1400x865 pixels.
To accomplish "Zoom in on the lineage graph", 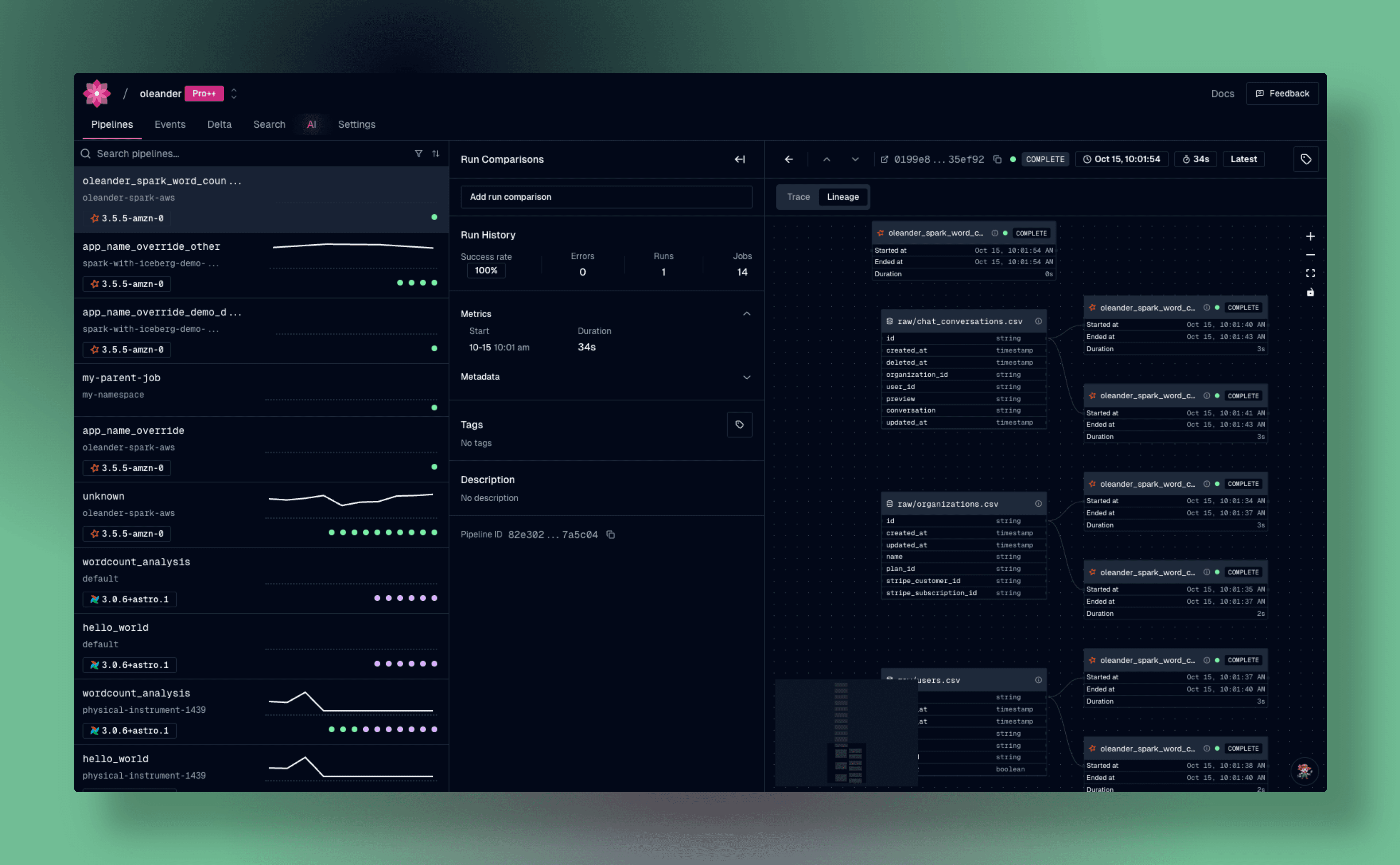I will [1311, 236].
